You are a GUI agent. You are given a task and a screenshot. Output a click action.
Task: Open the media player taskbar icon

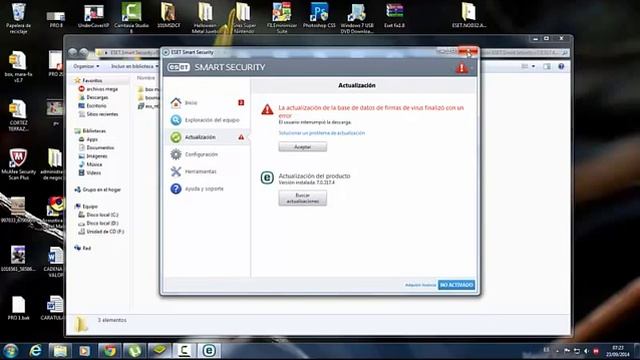(84, 351)
